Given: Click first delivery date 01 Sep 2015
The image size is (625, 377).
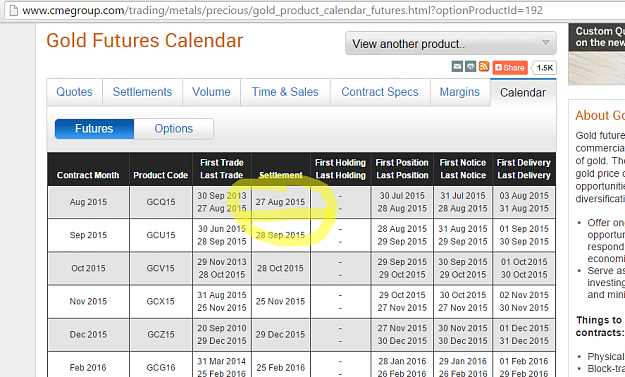Looking at the screenshot, I should 524,229.
